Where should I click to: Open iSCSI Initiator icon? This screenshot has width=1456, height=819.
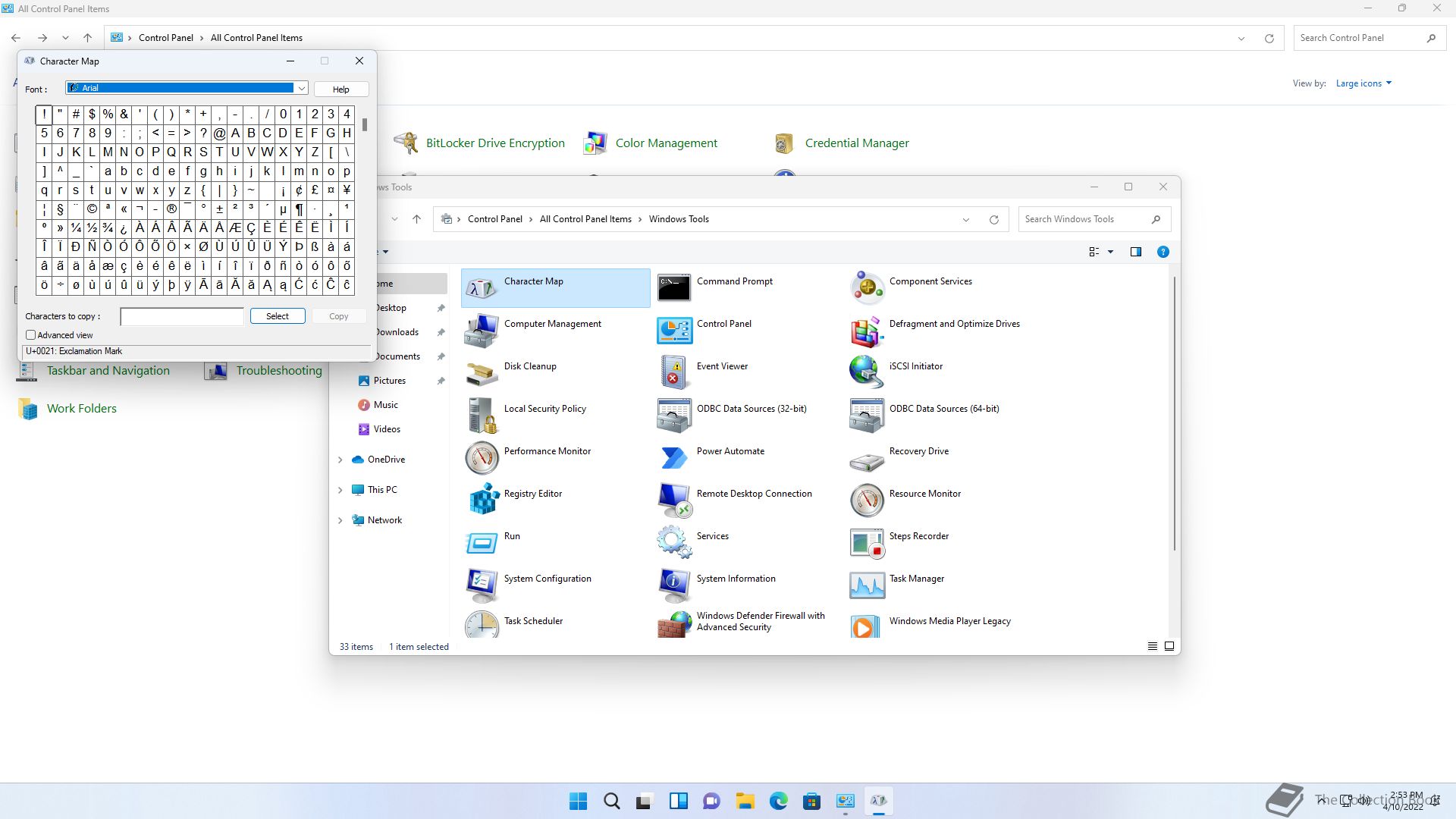(x=867, y=373)
